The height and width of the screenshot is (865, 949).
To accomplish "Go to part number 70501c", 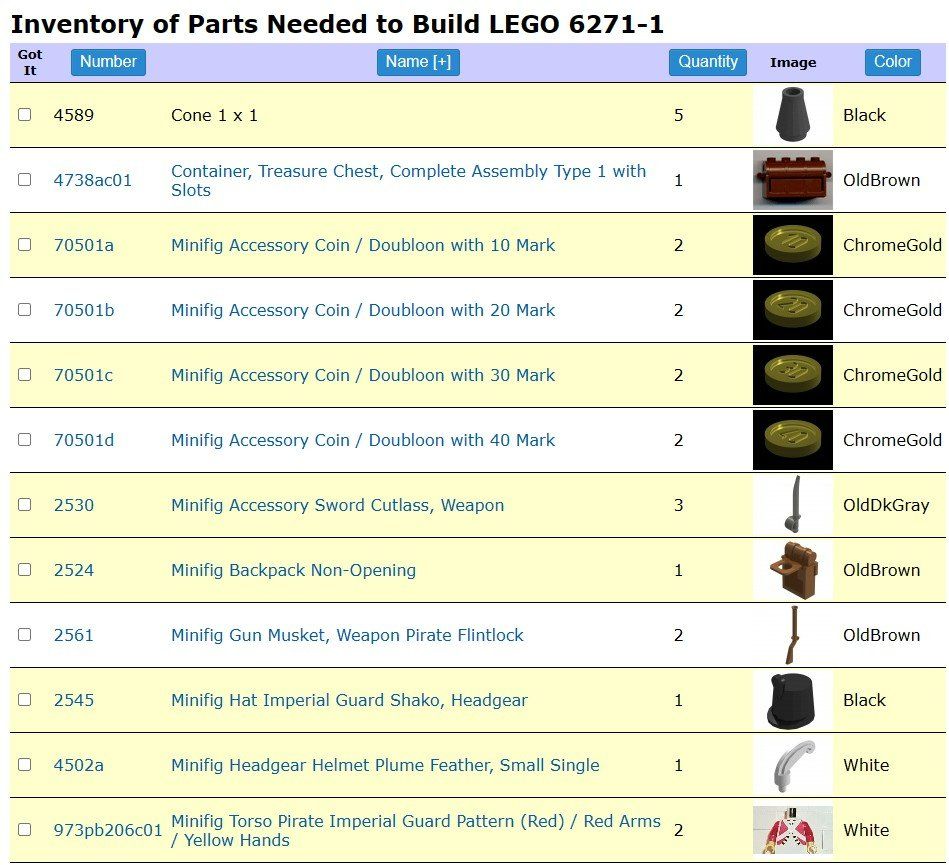I will coord(83,375).
